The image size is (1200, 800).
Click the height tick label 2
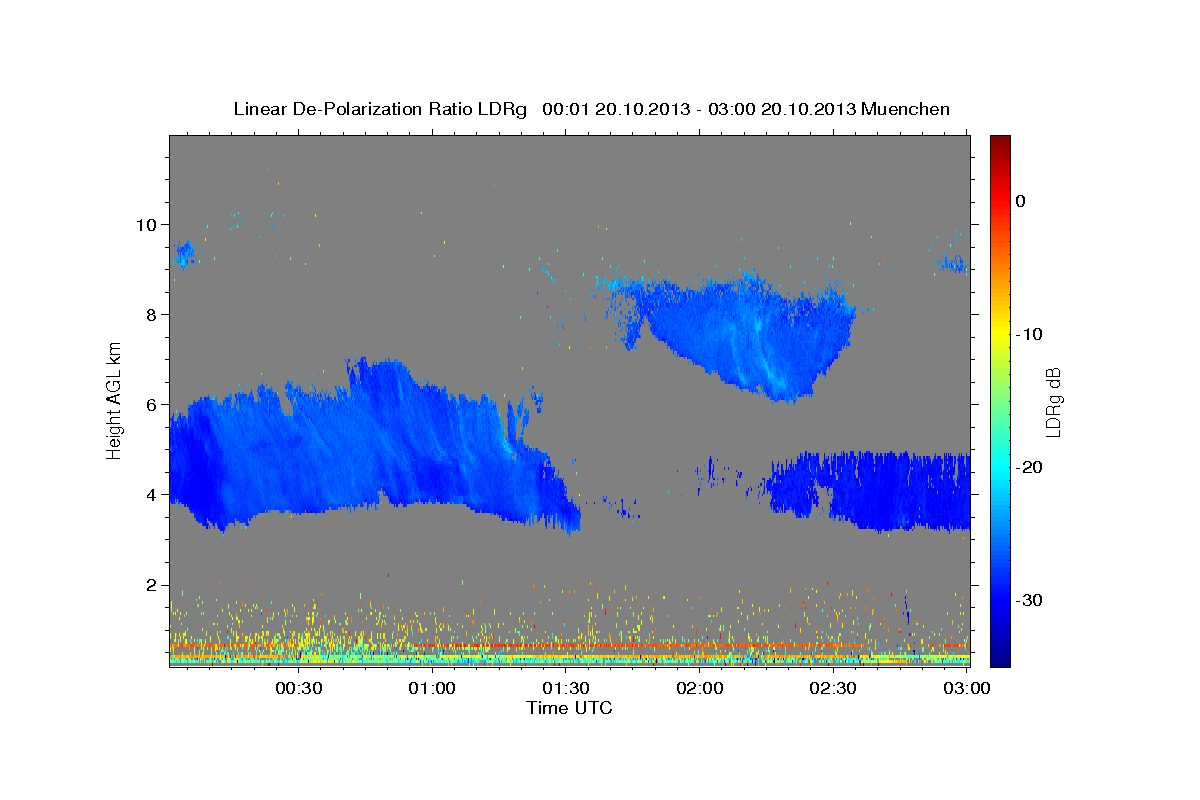click(x=153, y=585)
